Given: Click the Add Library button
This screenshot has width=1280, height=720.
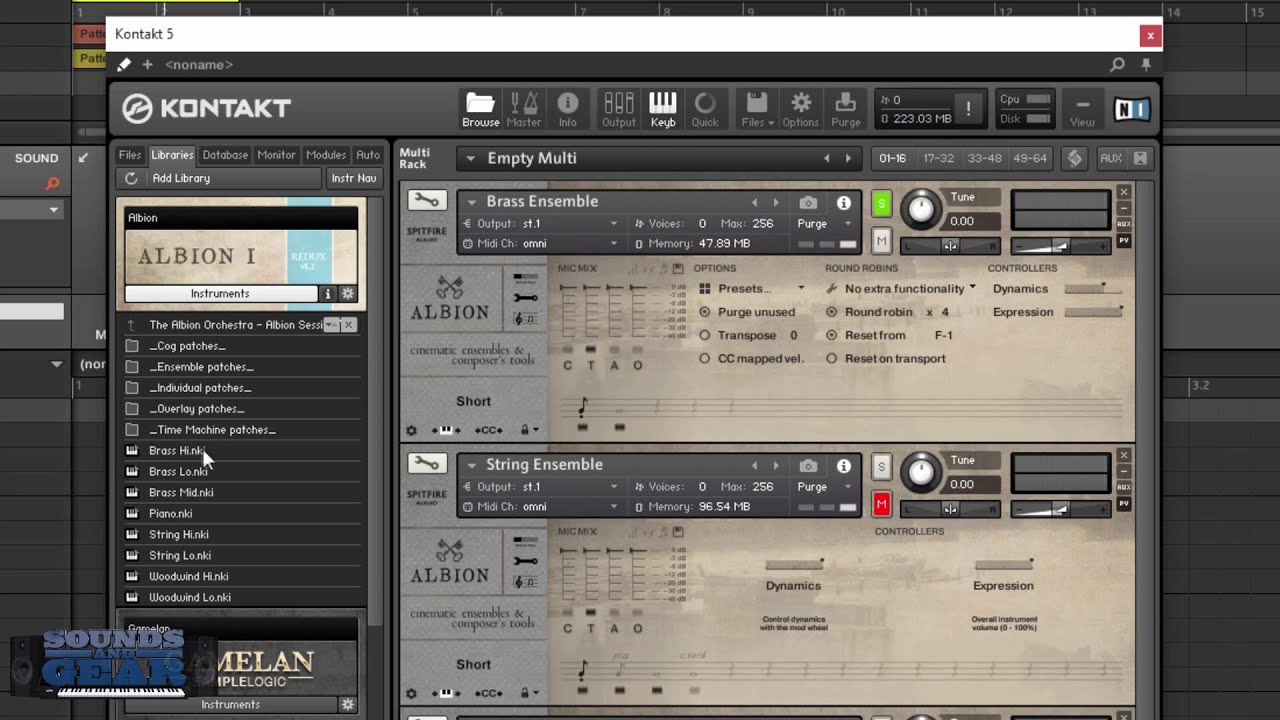Looking at the screenshot, I should tap(220, 178).
